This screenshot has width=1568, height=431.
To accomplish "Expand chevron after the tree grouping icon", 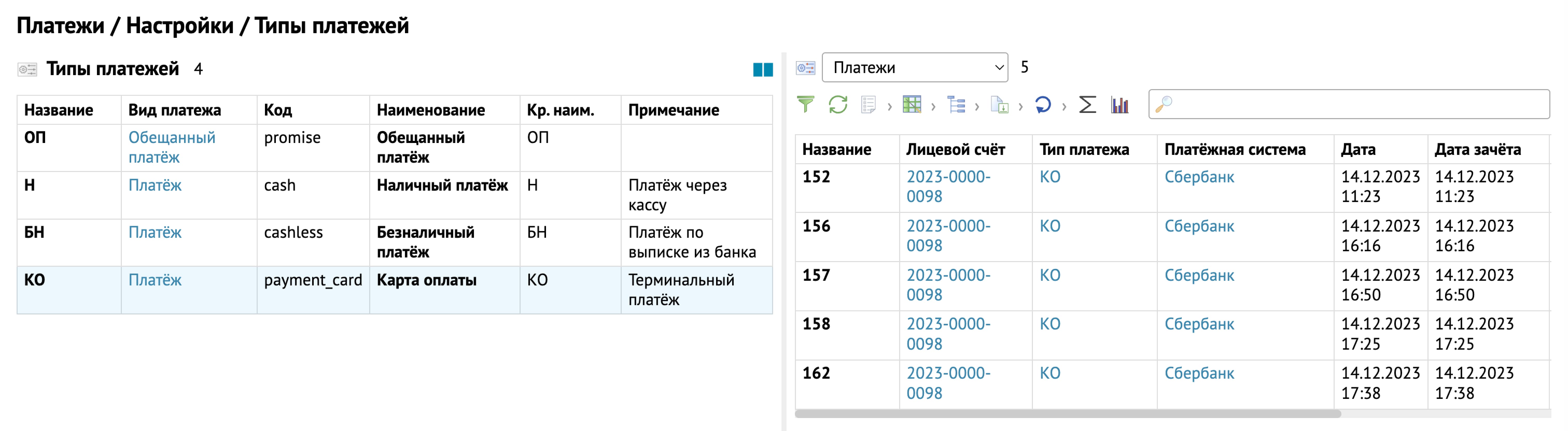I will click(x=977, y=106).
